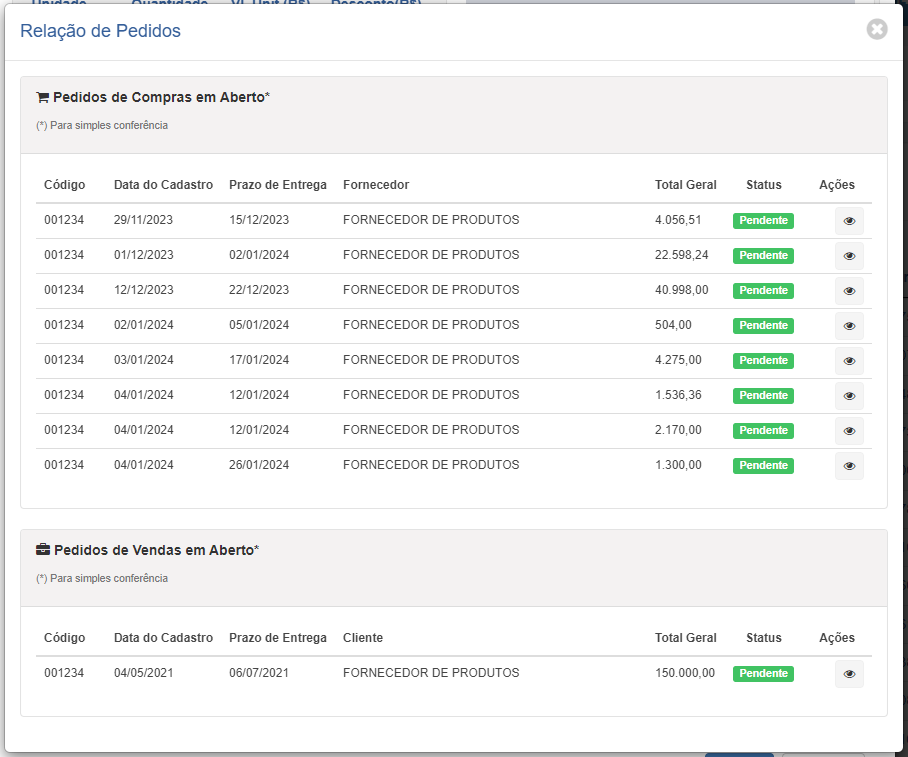Select registration date 01/12/2023
908x757 pixels.
(x=144, y=255)
